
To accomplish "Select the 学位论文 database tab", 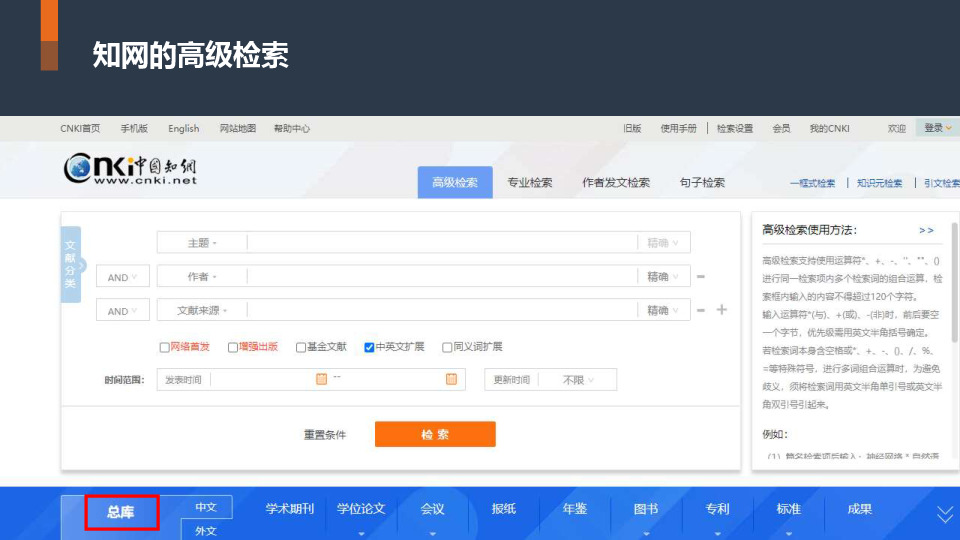I will (x=361, y=509).
